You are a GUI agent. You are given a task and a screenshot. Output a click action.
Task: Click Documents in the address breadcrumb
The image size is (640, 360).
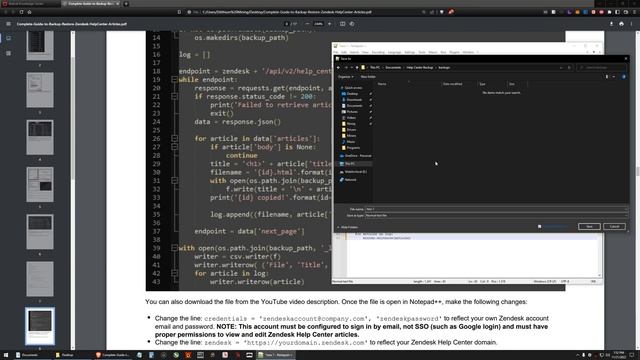click(393, 68)
